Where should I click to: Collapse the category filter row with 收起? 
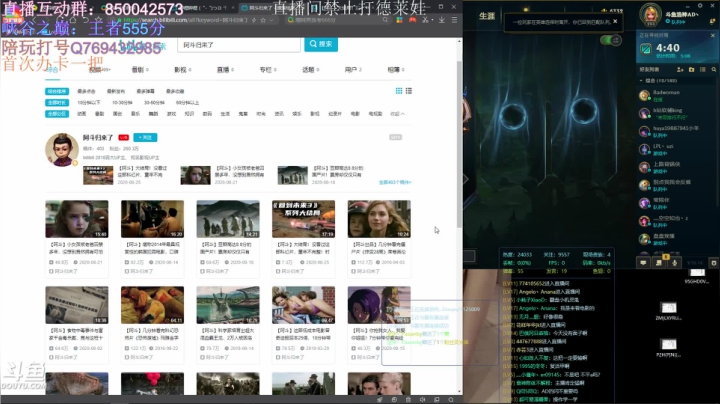tap(398, 114)
